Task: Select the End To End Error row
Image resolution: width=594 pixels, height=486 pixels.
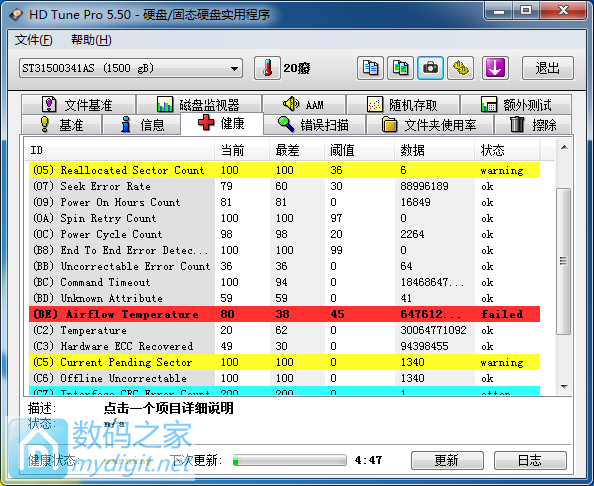Action: 284,250
